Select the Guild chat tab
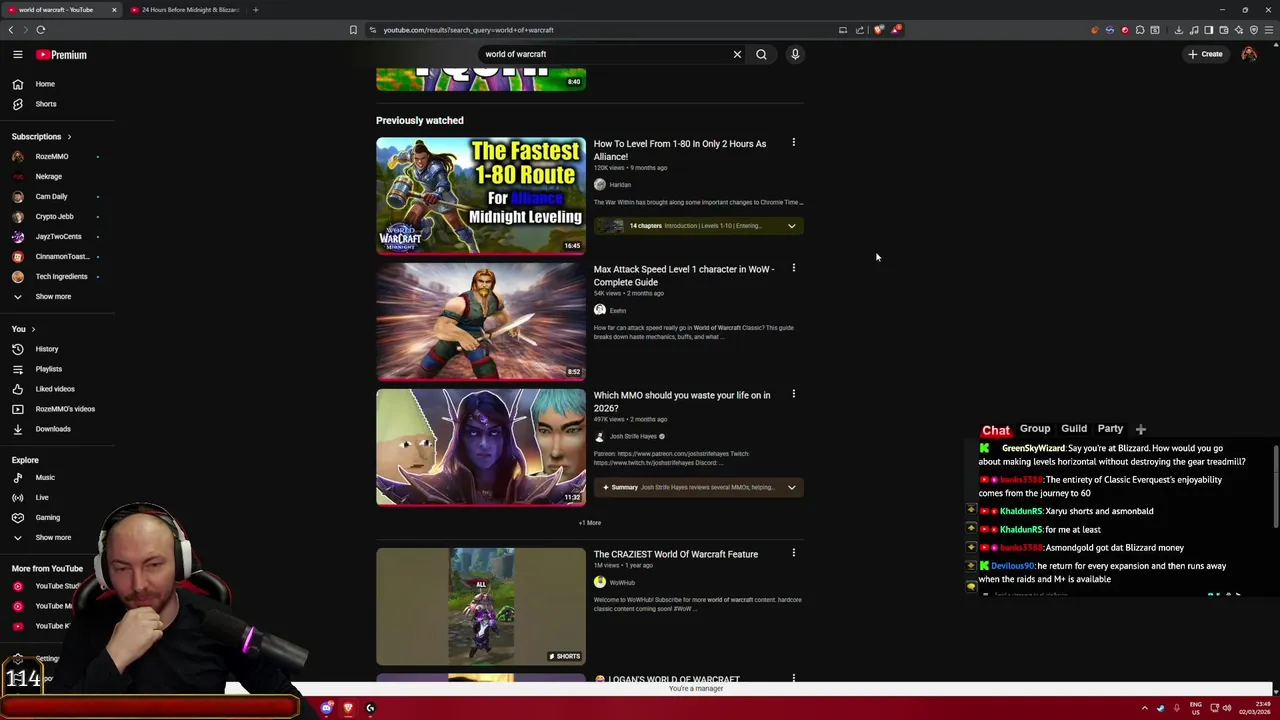Screen dimensions: 1280x720 (x=1074, y=428)
